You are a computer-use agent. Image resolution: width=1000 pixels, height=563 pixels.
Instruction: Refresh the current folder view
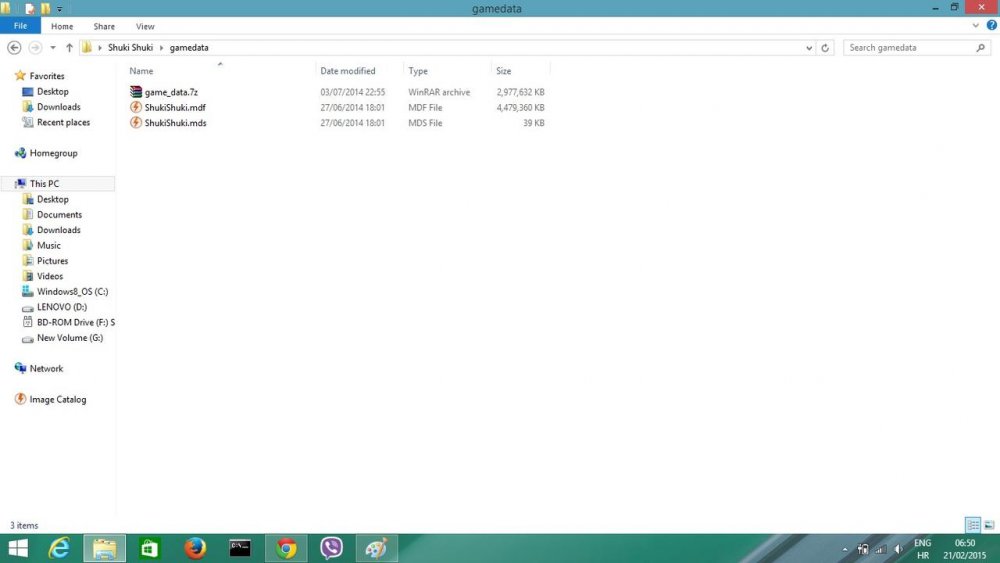click(x=825, y=47)
